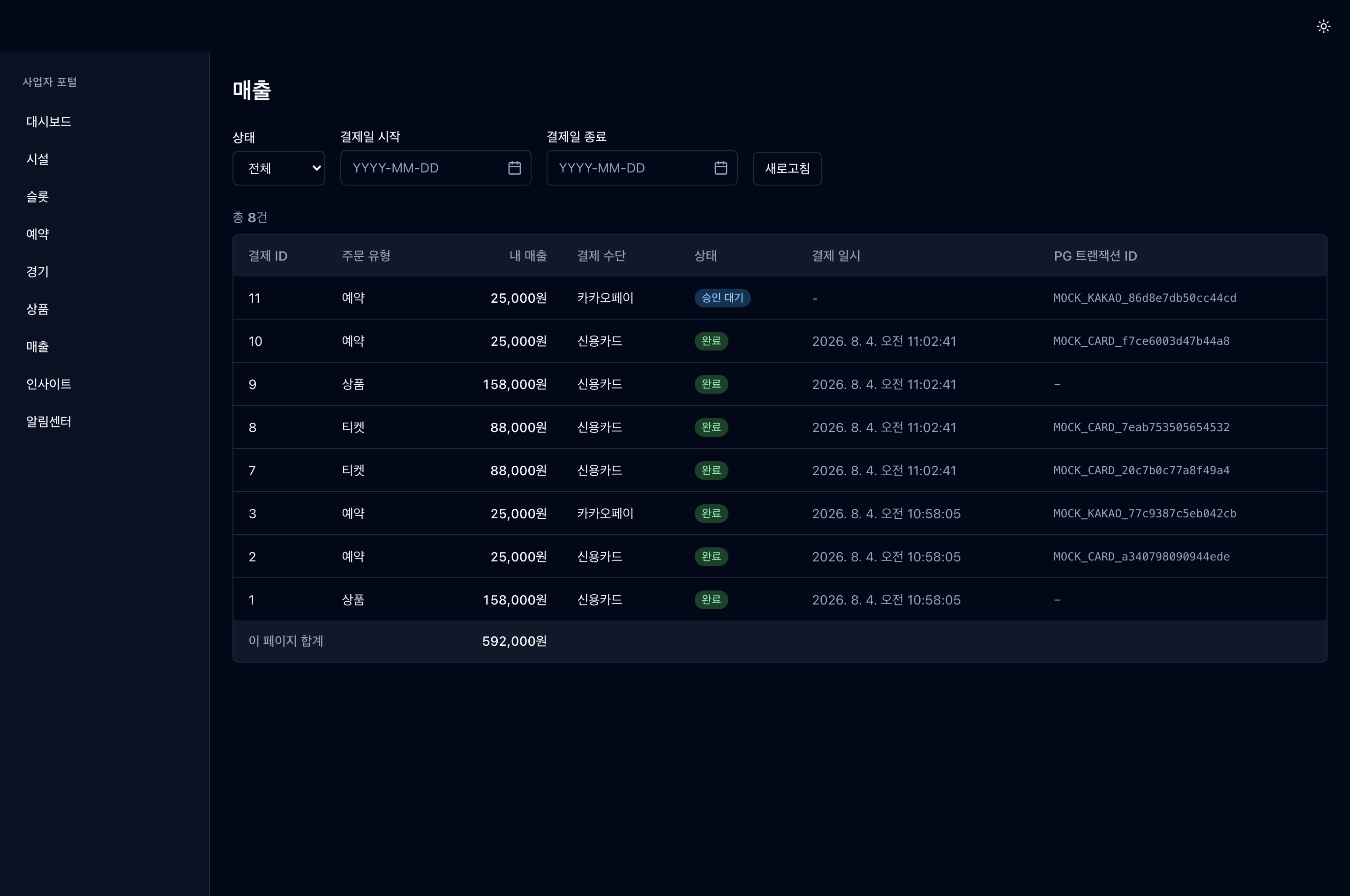Click PG ID MOCK_KAKAO_77c9387c5eb042cb
This screenshot has width=1350, height=896.
click(x=1145, y=514)
